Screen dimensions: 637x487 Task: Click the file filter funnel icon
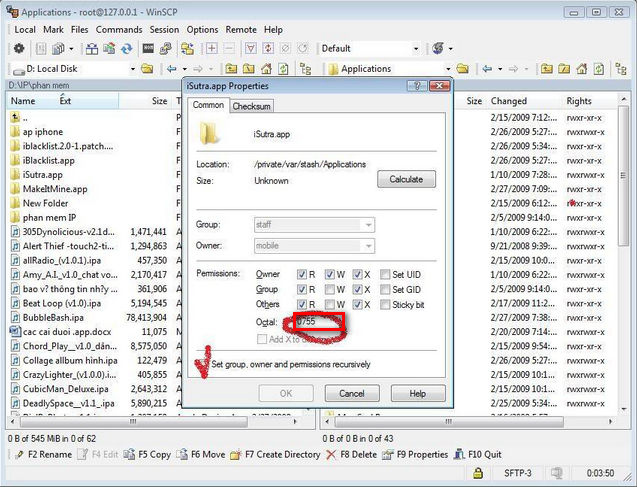[x=251, y=49]
